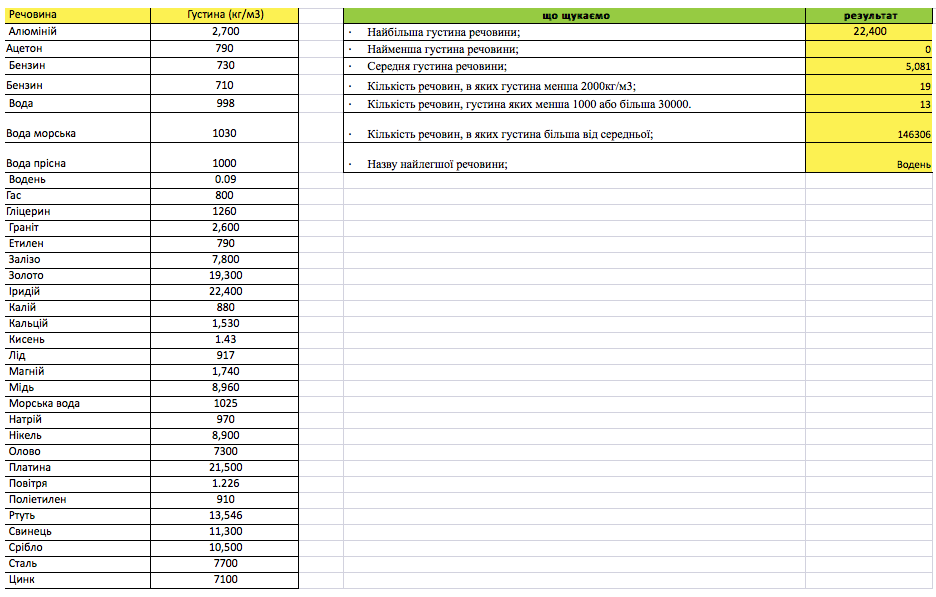936x597 pixels.
Task: Select the cell containing 'Алюміній'
Action: click(76, 32)
